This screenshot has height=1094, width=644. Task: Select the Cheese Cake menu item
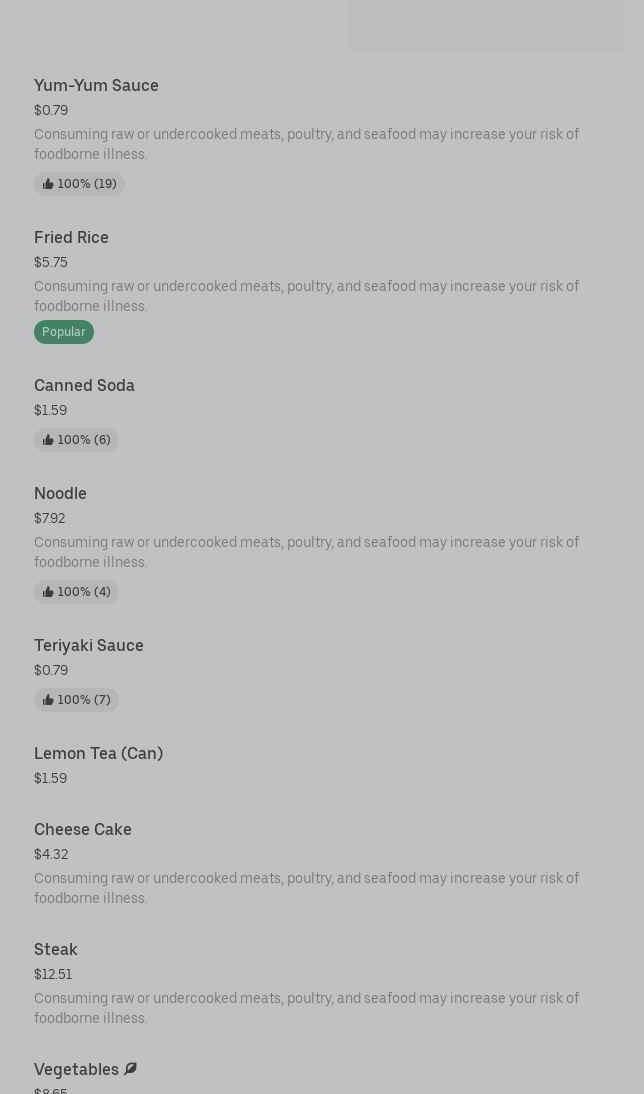point(83,830)
